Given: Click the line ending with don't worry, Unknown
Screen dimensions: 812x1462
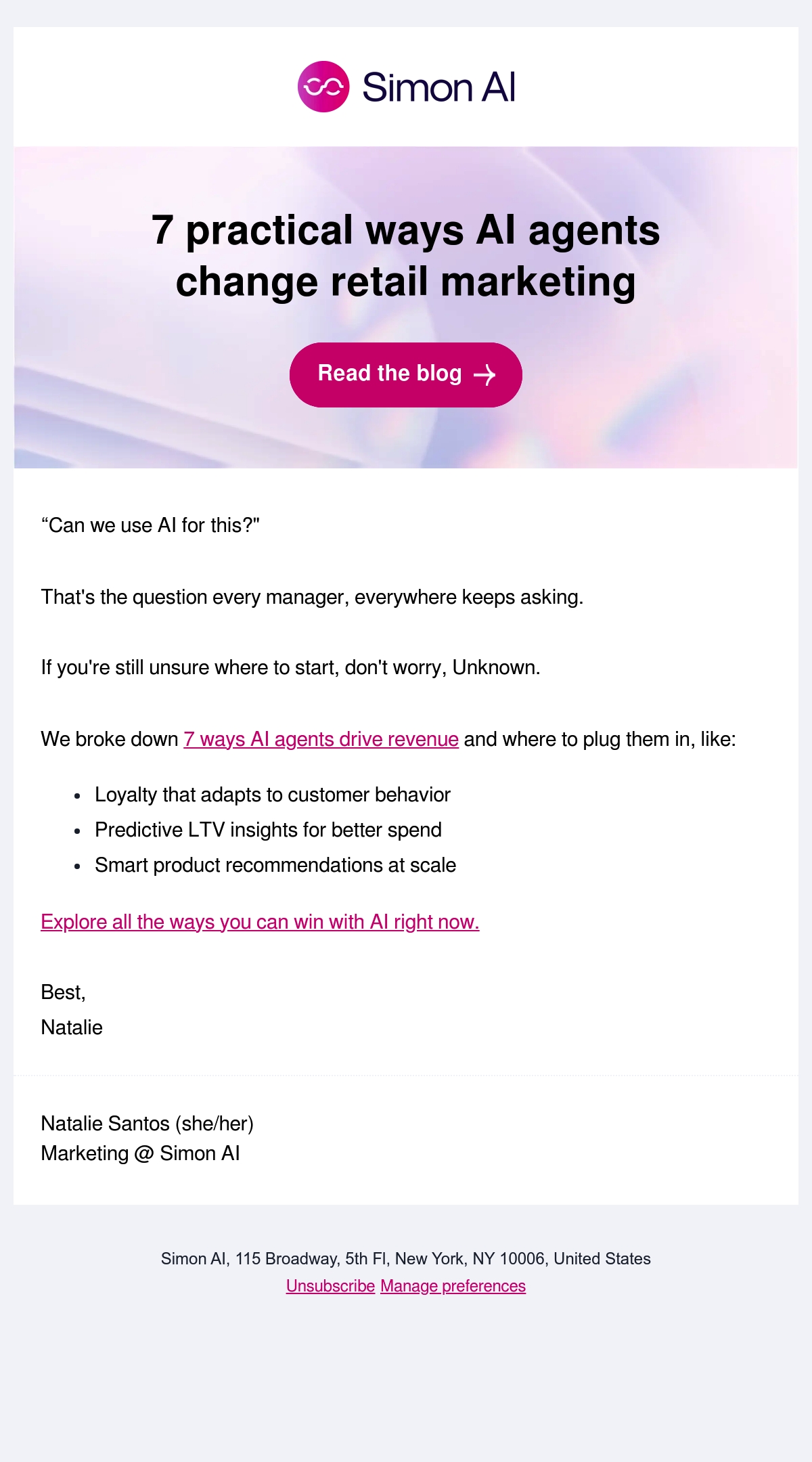Looking at the screenshot, I should coord(291,667).
